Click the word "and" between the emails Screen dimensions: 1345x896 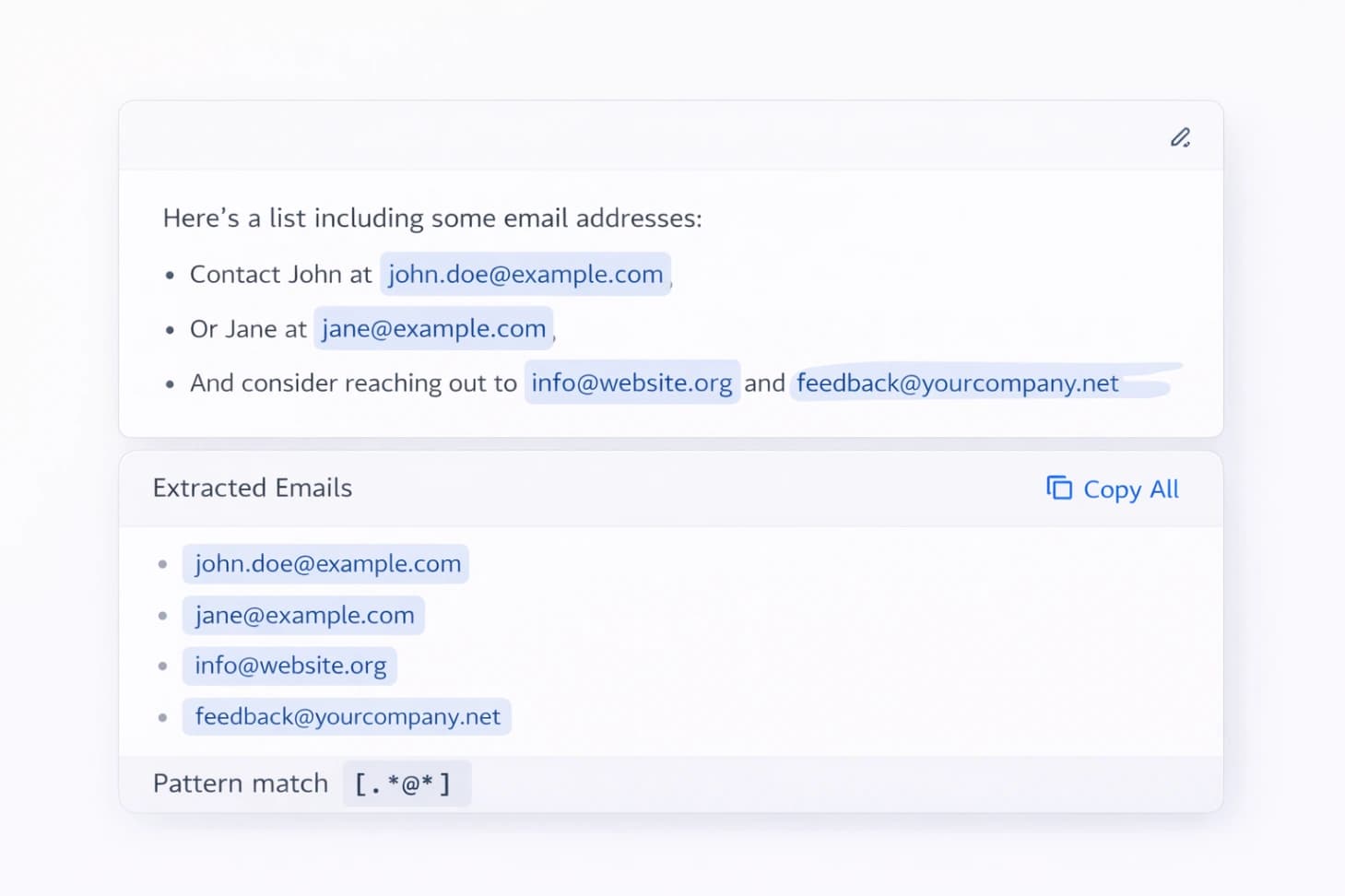point(764,383)
